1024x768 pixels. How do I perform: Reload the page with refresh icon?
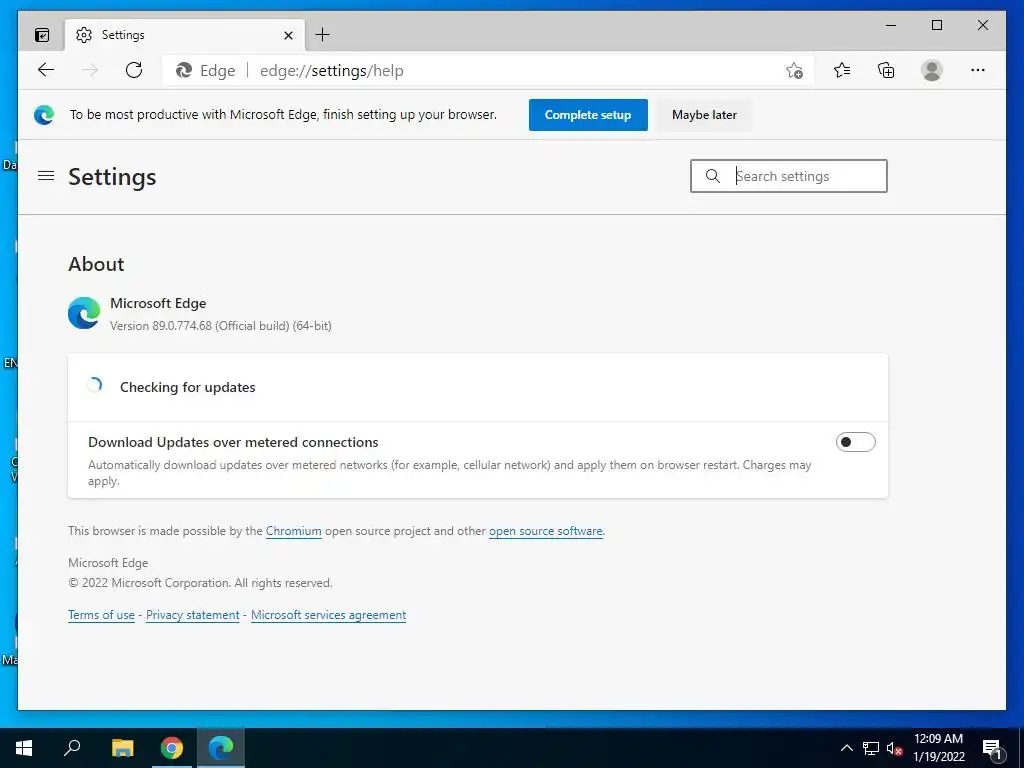tap(134, 70)
